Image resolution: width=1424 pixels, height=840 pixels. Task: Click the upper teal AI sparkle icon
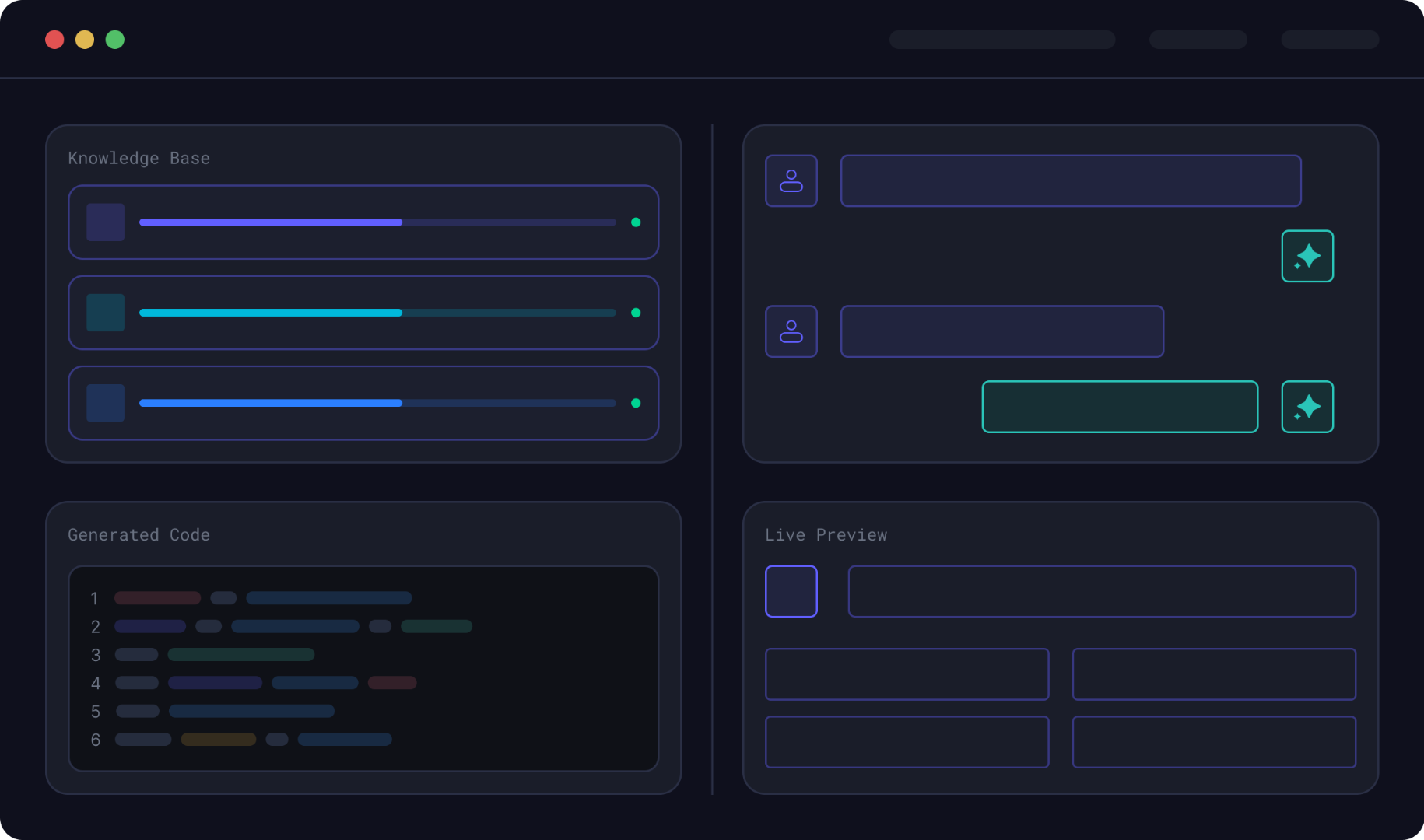(1307, 256)
